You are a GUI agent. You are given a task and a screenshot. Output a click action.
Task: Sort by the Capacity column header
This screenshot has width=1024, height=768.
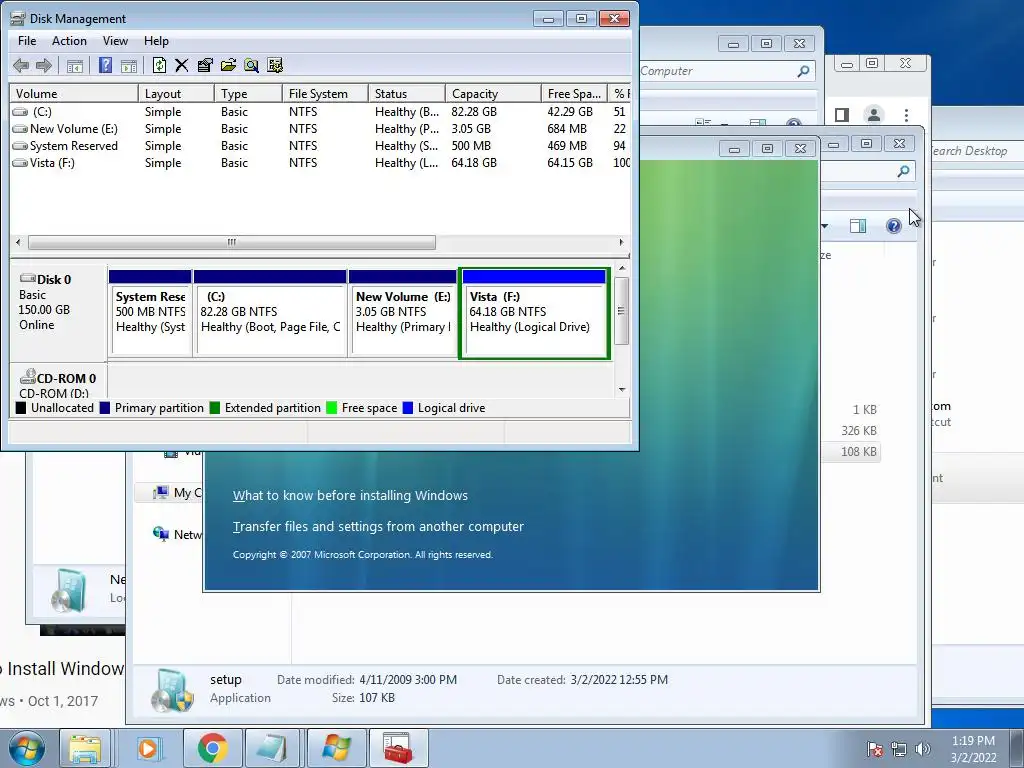[x=493, y=93]
